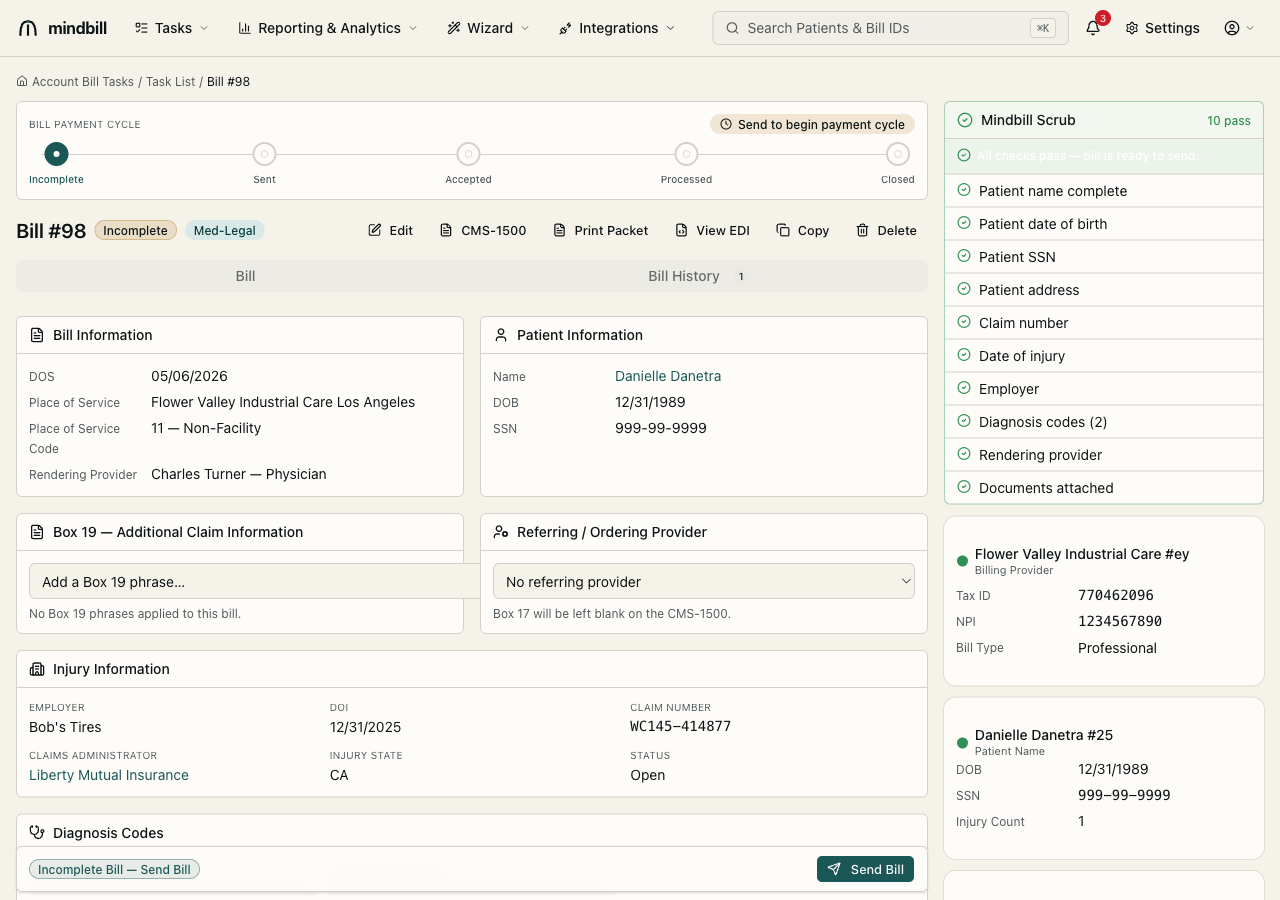
Task: Open the Tasks menu
Action: coord(172,28)
